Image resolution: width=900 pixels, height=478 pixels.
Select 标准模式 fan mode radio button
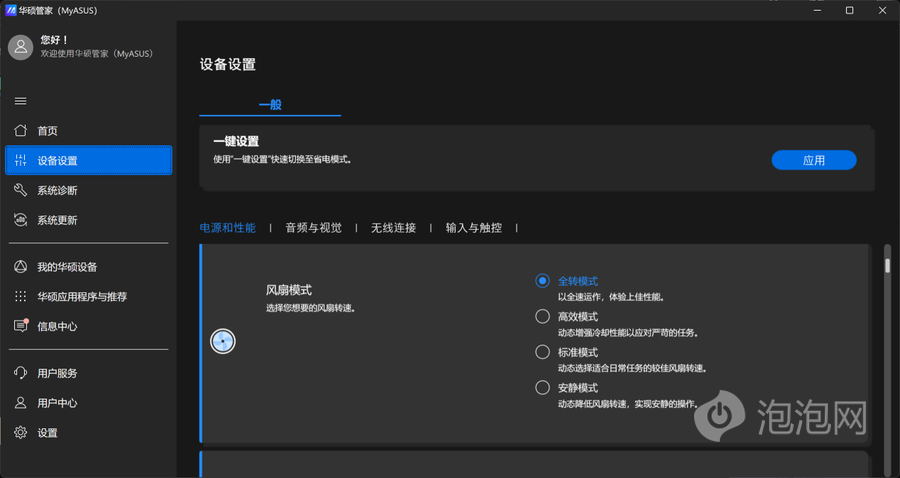click(x=542, y=352)
